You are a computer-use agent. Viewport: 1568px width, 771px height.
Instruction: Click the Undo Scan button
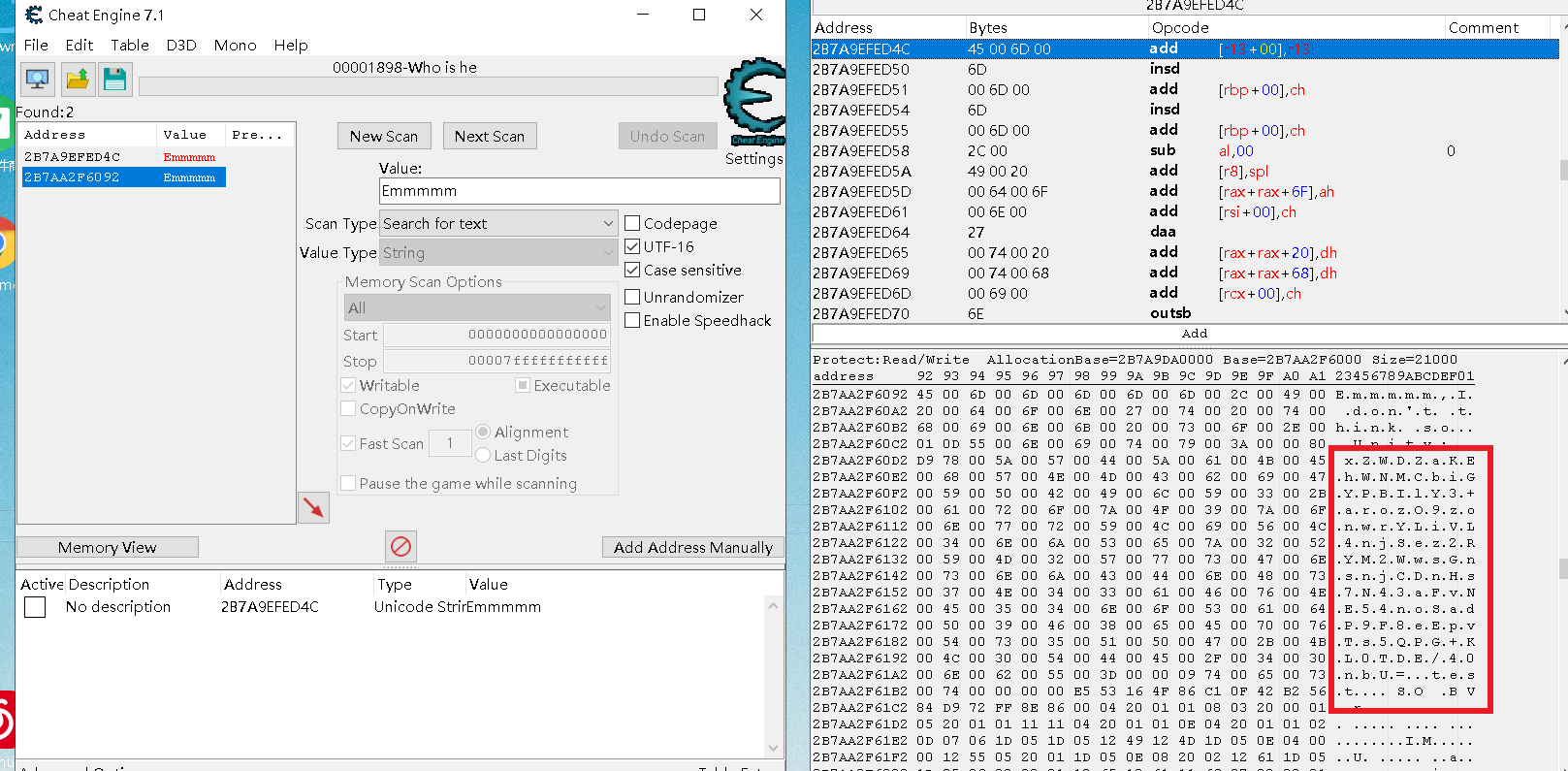tap(667, 136)
